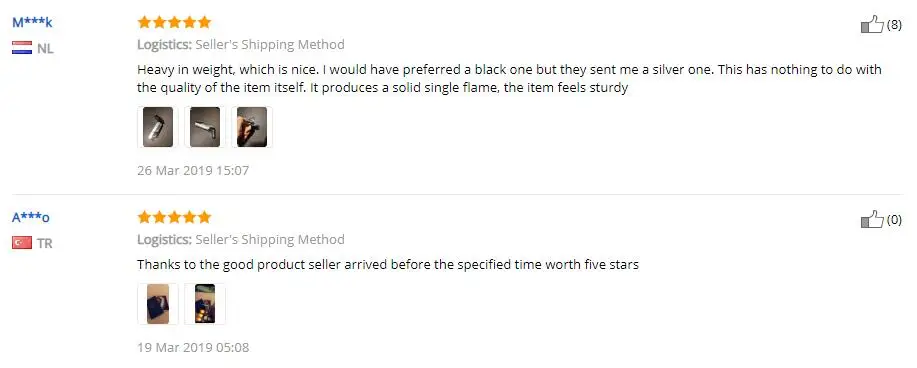Click the NL country code label
The width and height of the screenshot is (917, 368).
45,49
